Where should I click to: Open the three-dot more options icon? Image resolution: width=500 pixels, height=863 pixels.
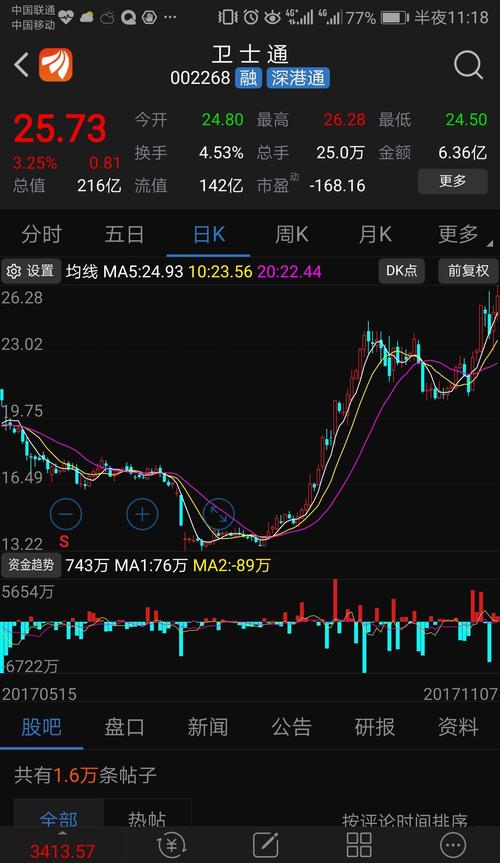(x=453, y=844)
